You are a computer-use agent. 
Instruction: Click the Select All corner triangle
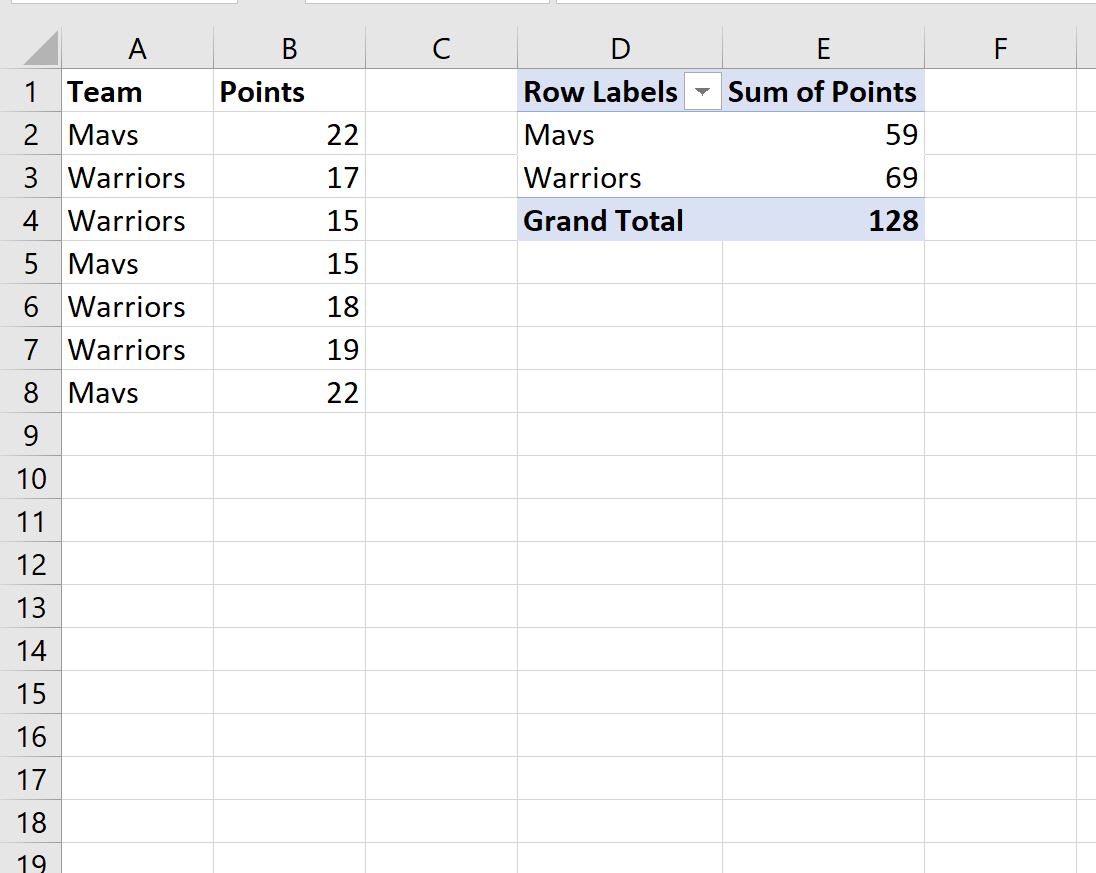40,48
